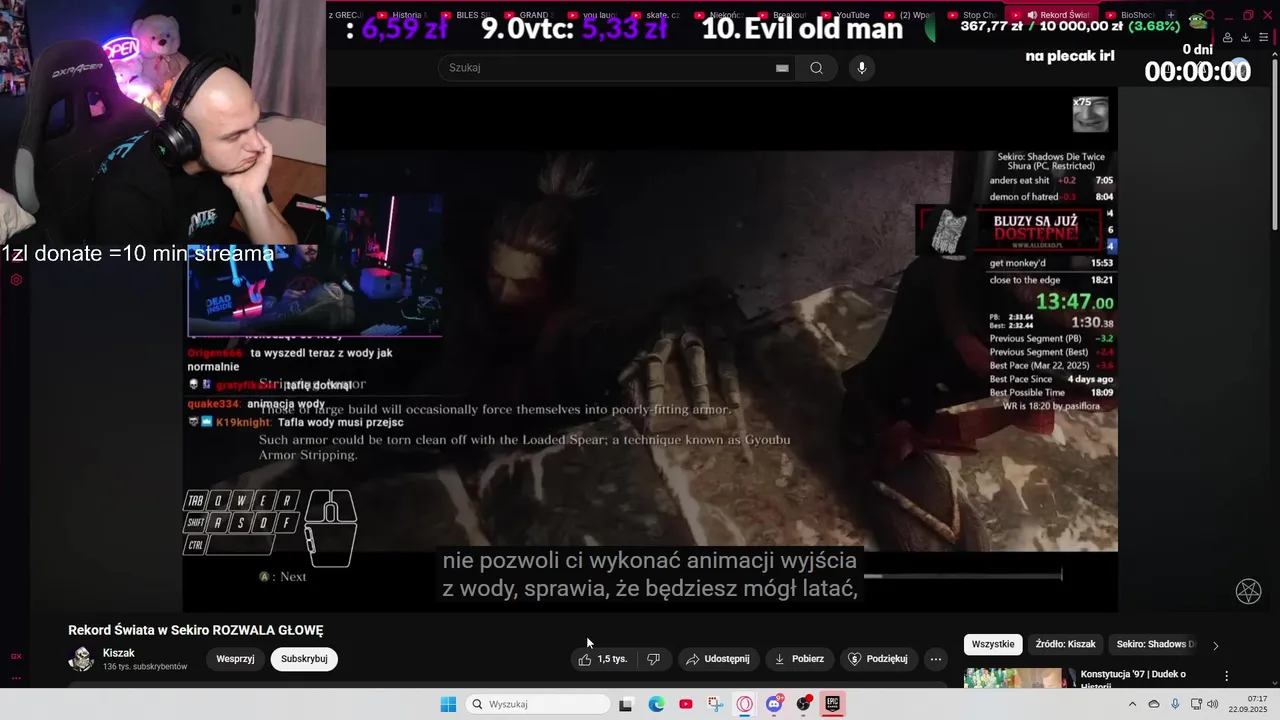The width and height of the screenshot is (1280, 720).
Task: Select the Sekiro: Shadows filter chip
Action: click(1155, 644)
